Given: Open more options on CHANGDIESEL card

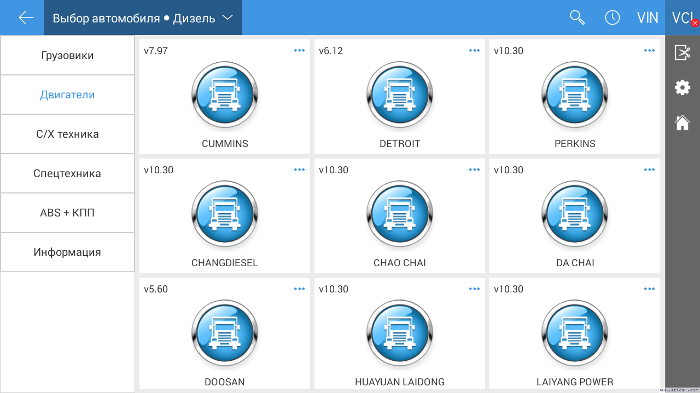Looking at the screenshot, I should click(x=299, y=170).
